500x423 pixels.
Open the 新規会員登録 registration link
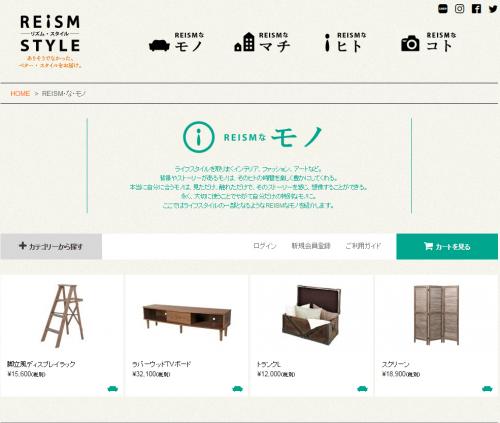point(311,246)
